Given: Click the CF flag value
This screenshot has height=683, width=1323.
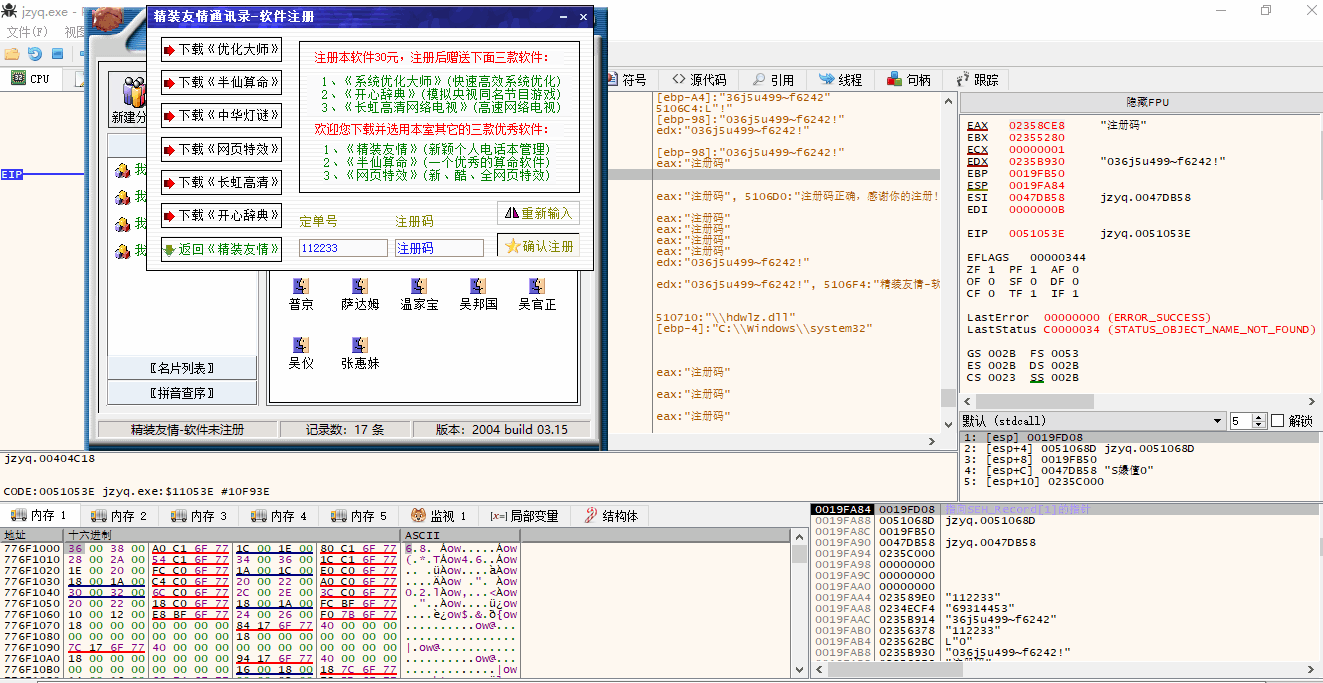Looking at the screenshot, I should pyautogui.click(x=990, y=294).
